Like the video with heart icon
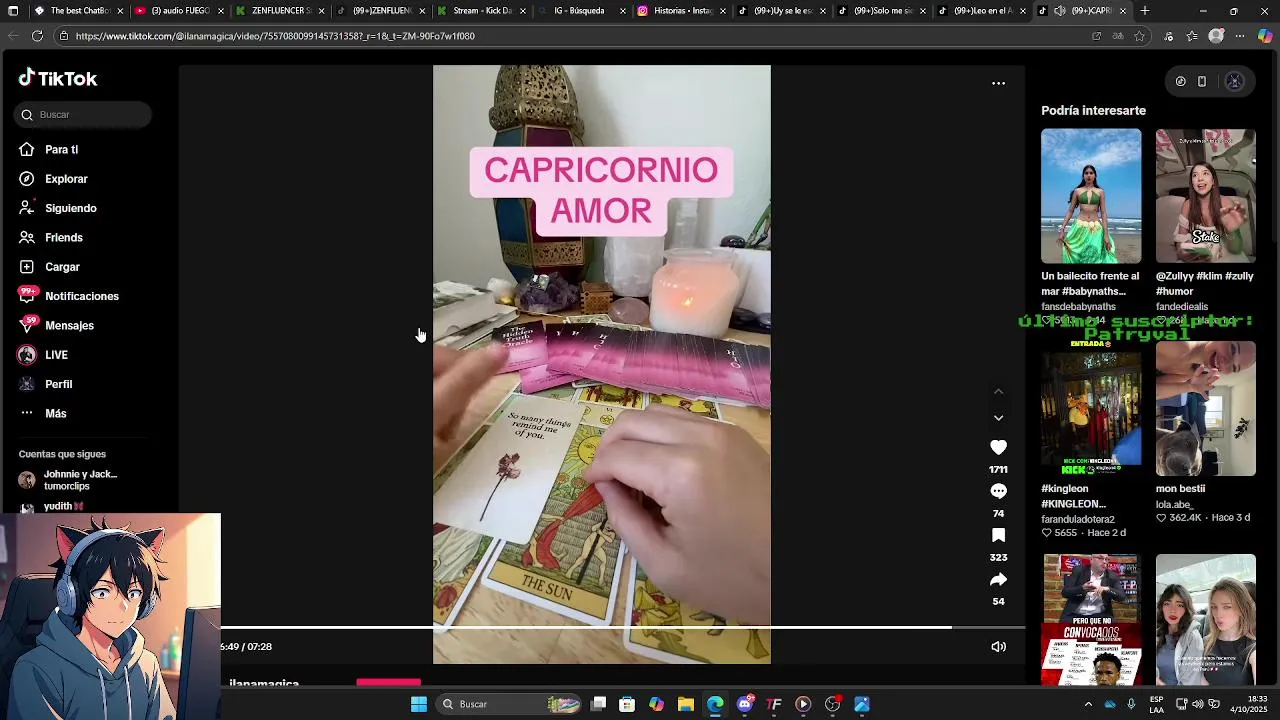 pyautogui.click(x=998, y=447)
